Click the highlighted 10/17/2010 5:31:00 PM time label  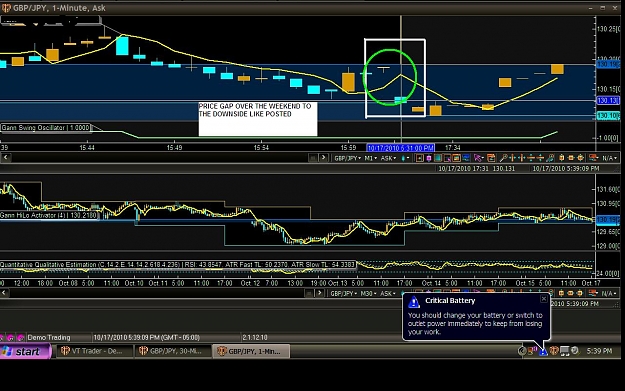[401, 148]
